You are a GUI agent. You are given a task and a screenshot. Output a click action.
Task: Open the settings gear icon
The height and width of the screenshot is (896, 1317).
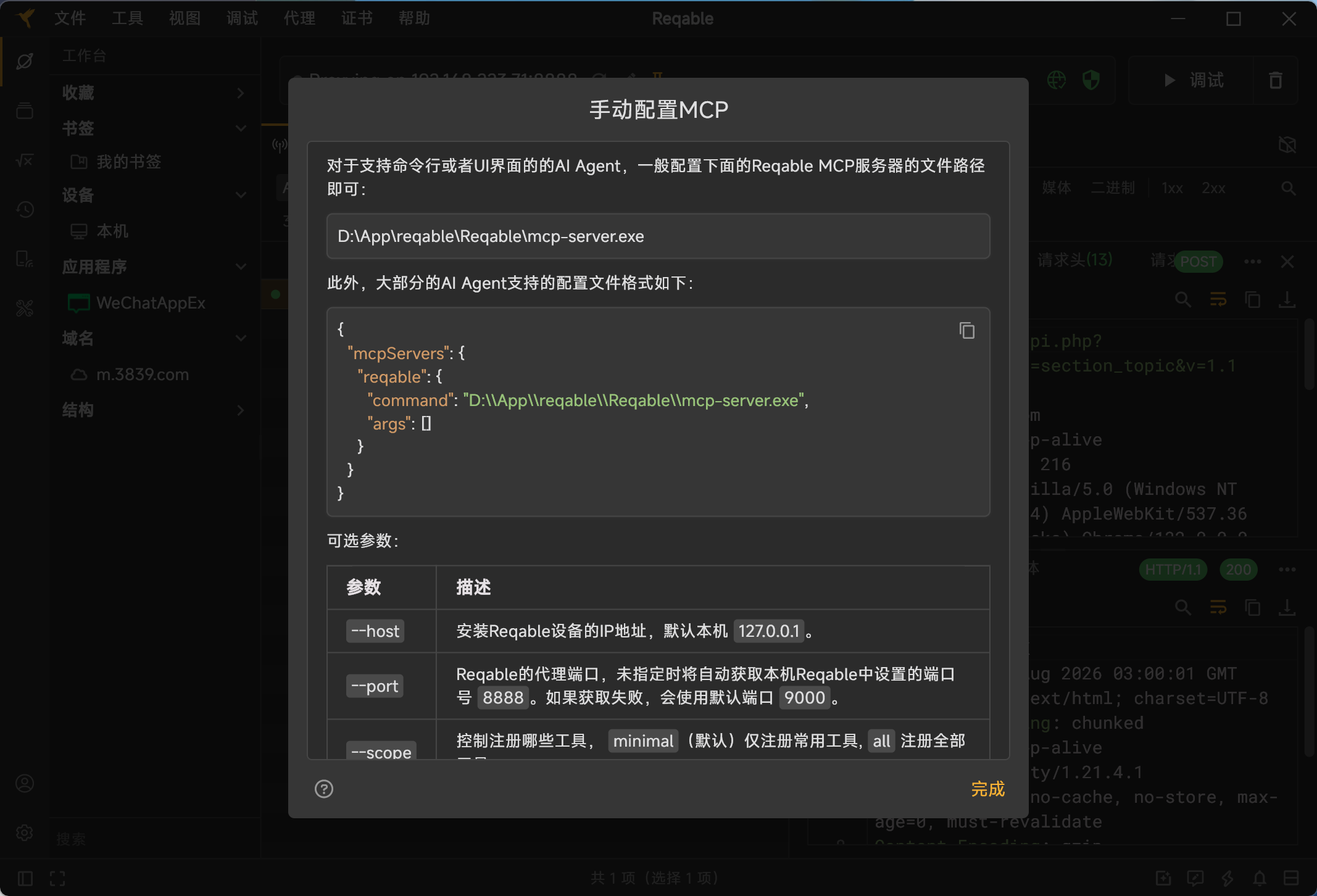click(x=25, y=832)
